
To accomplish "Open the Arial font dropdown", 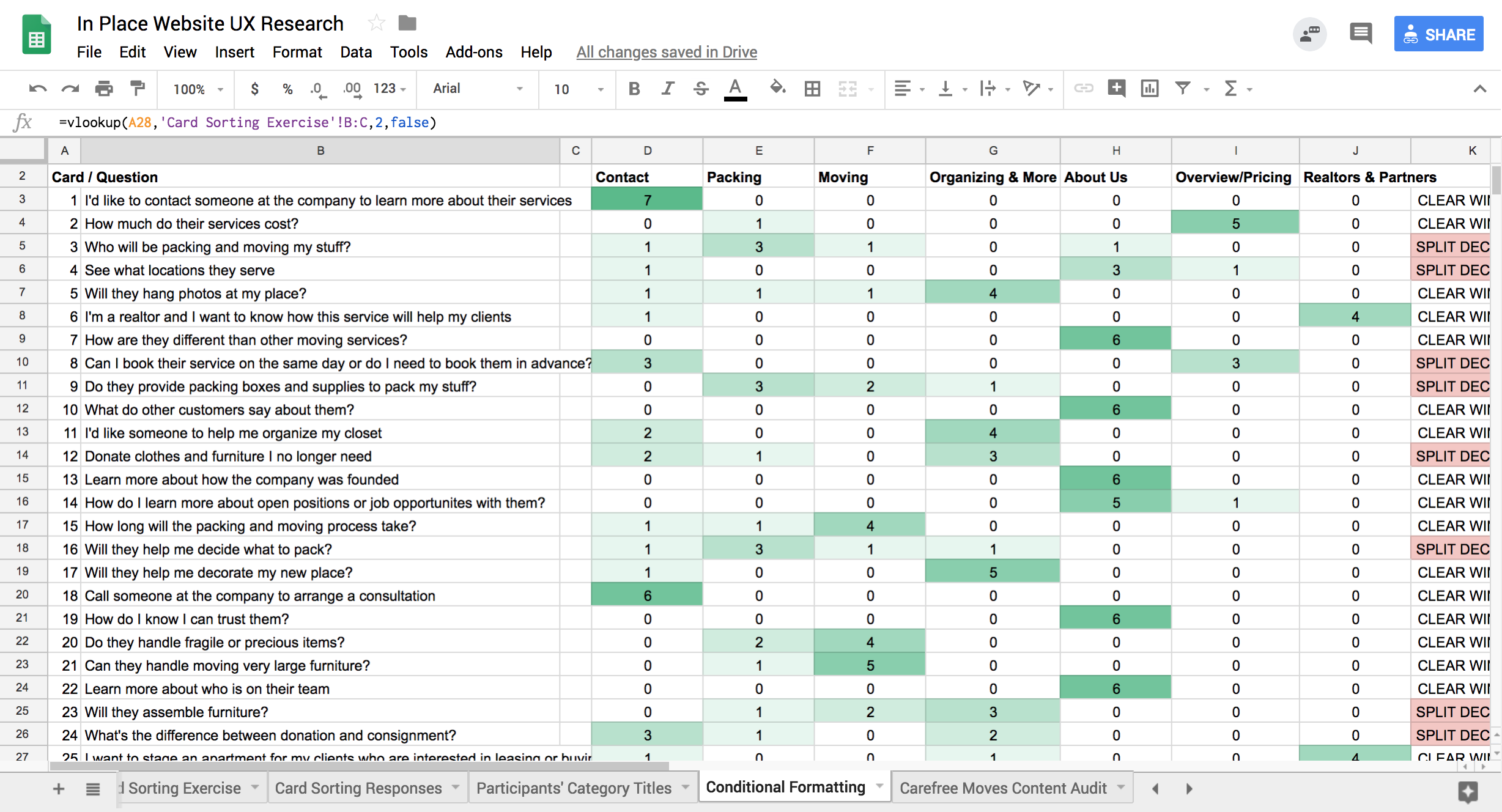I will 478,89.
